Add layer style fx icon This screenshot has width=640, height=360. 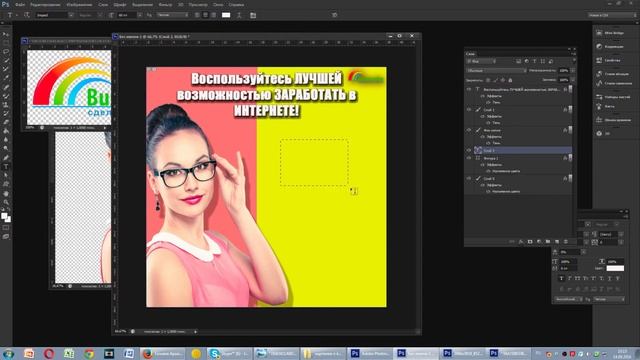click(521, 242)
